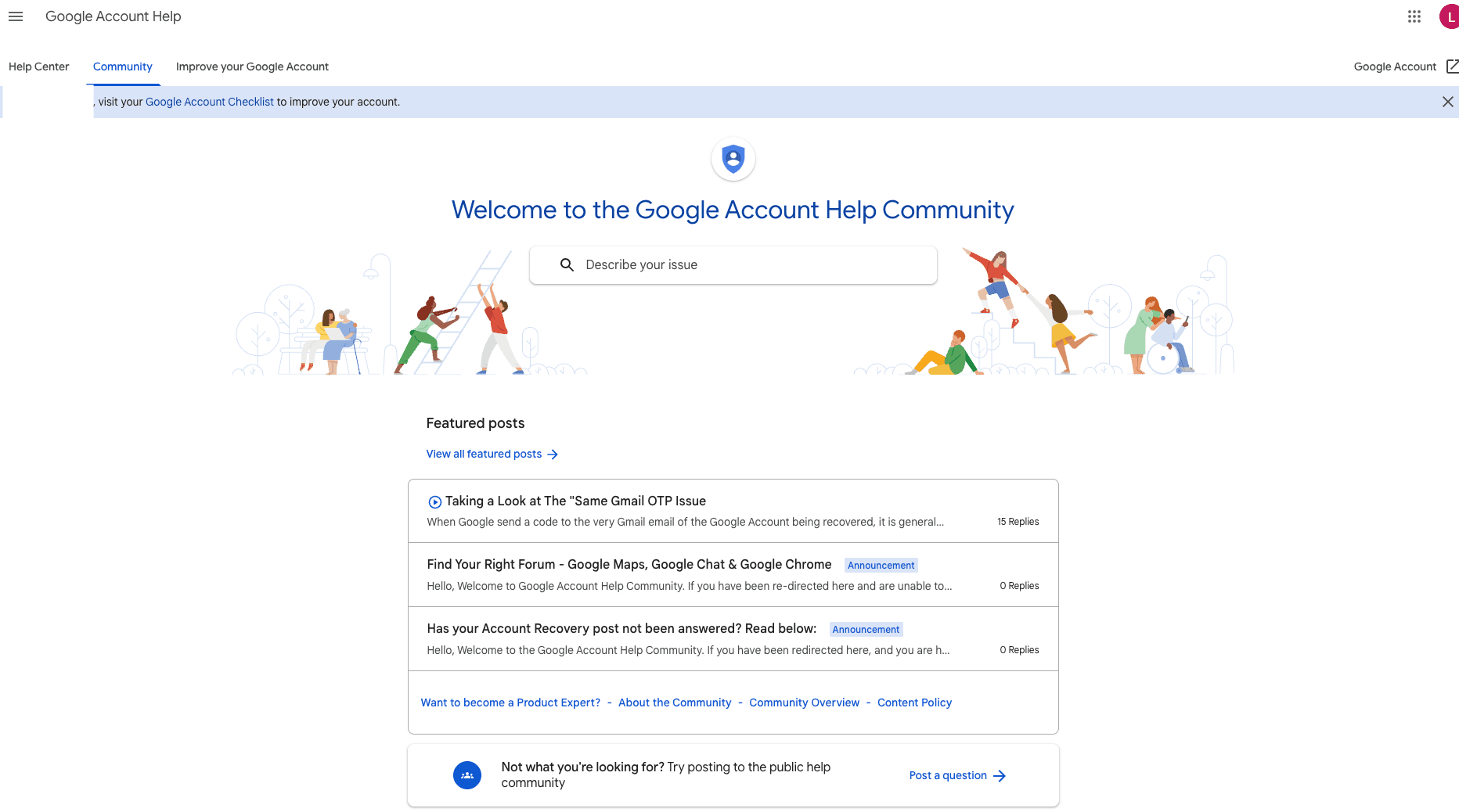Image resolution: width=1459 pixels, height=812 pixels.
Task: Open the Google Account link at top right
Action: pos(1395,66)
